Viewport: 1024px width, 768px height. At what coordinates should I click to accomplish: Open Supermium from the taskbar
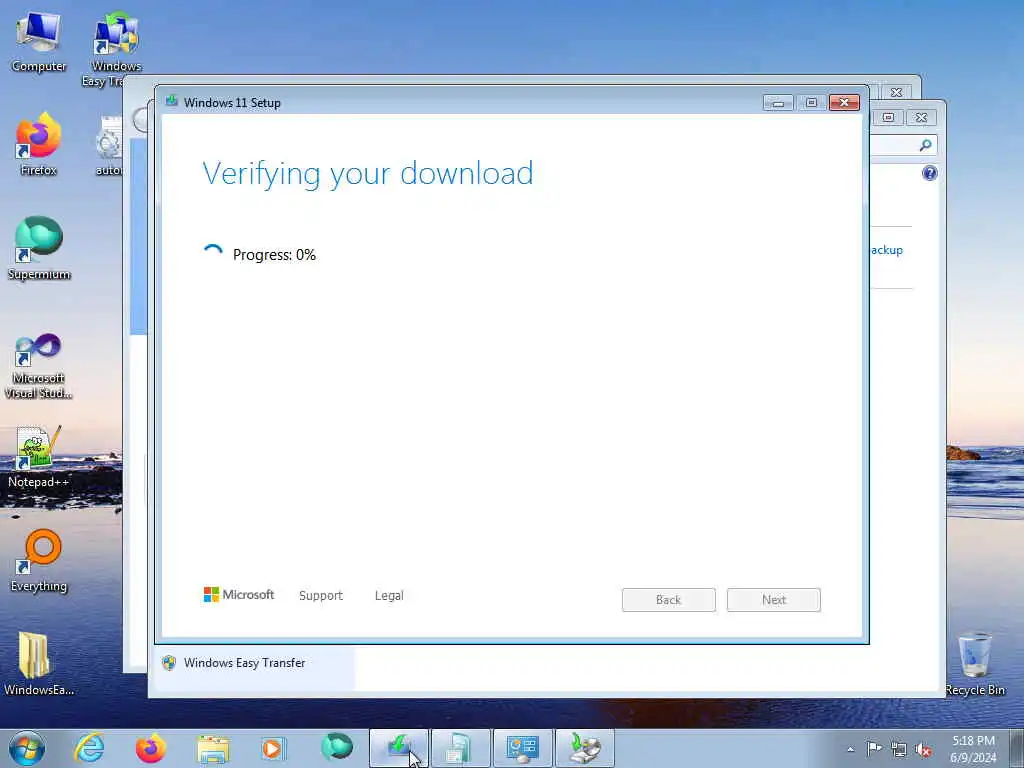336,747
